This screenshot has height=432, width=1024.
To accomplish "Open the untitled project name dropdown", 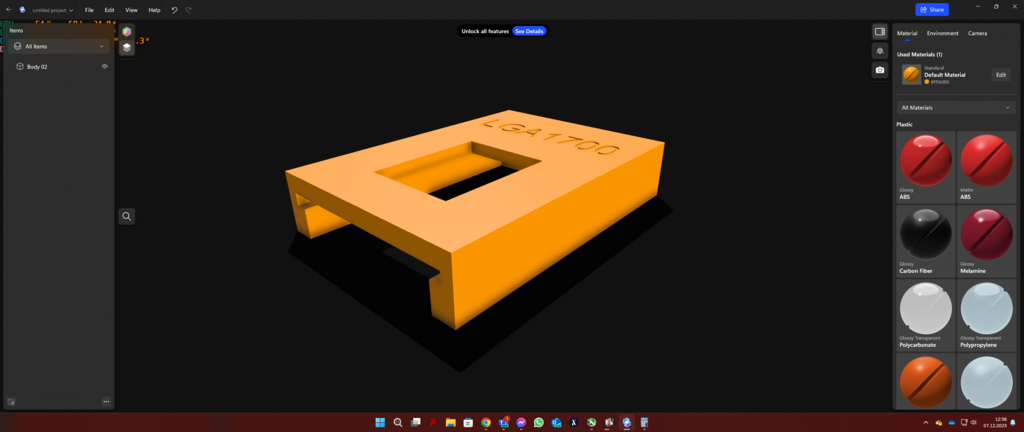I will tap(53, 10).
